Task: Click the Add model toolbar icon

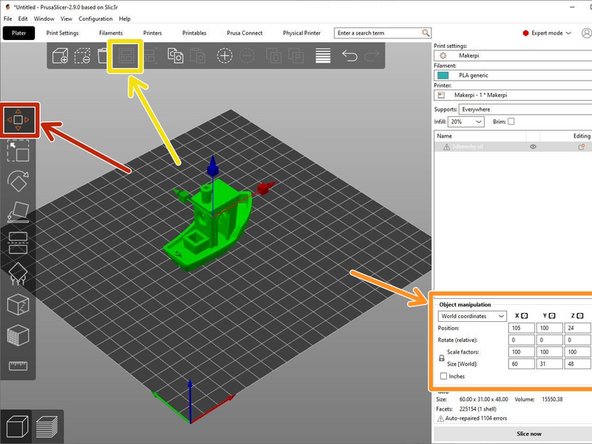Action: pyautogui.click(x=60, y=56)
